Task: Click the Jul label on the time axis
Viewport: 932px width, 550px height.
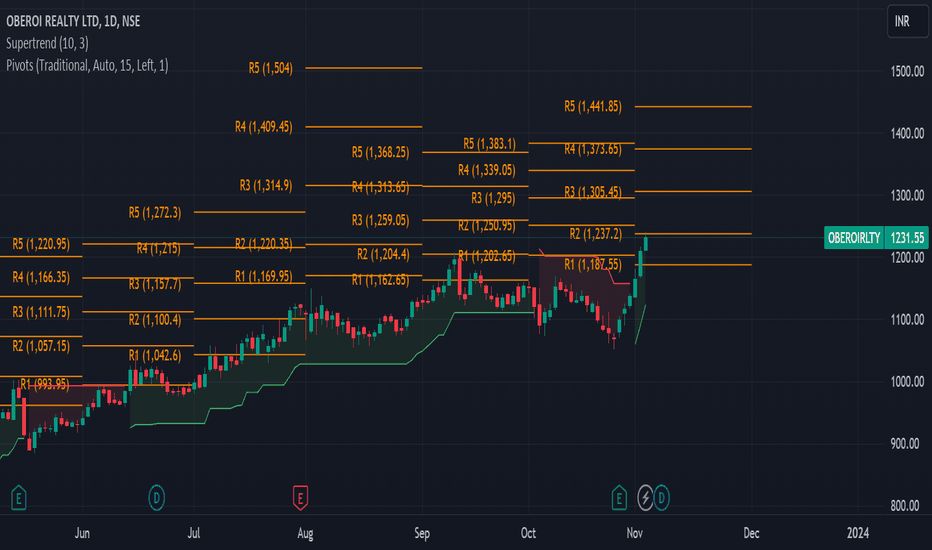Action: [194, 533]
